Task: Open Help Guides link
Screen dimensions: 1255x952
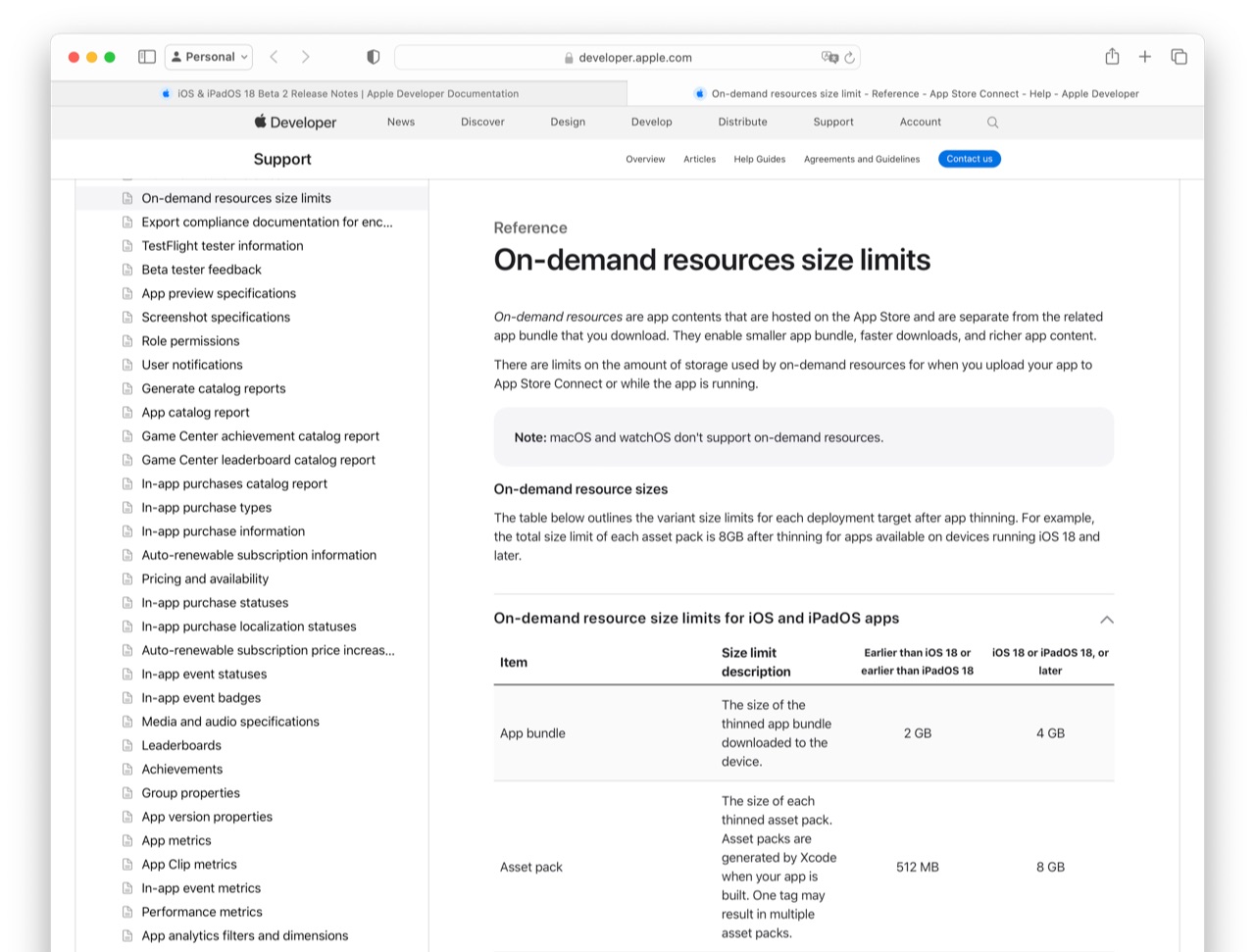Action: click(760, 159)
